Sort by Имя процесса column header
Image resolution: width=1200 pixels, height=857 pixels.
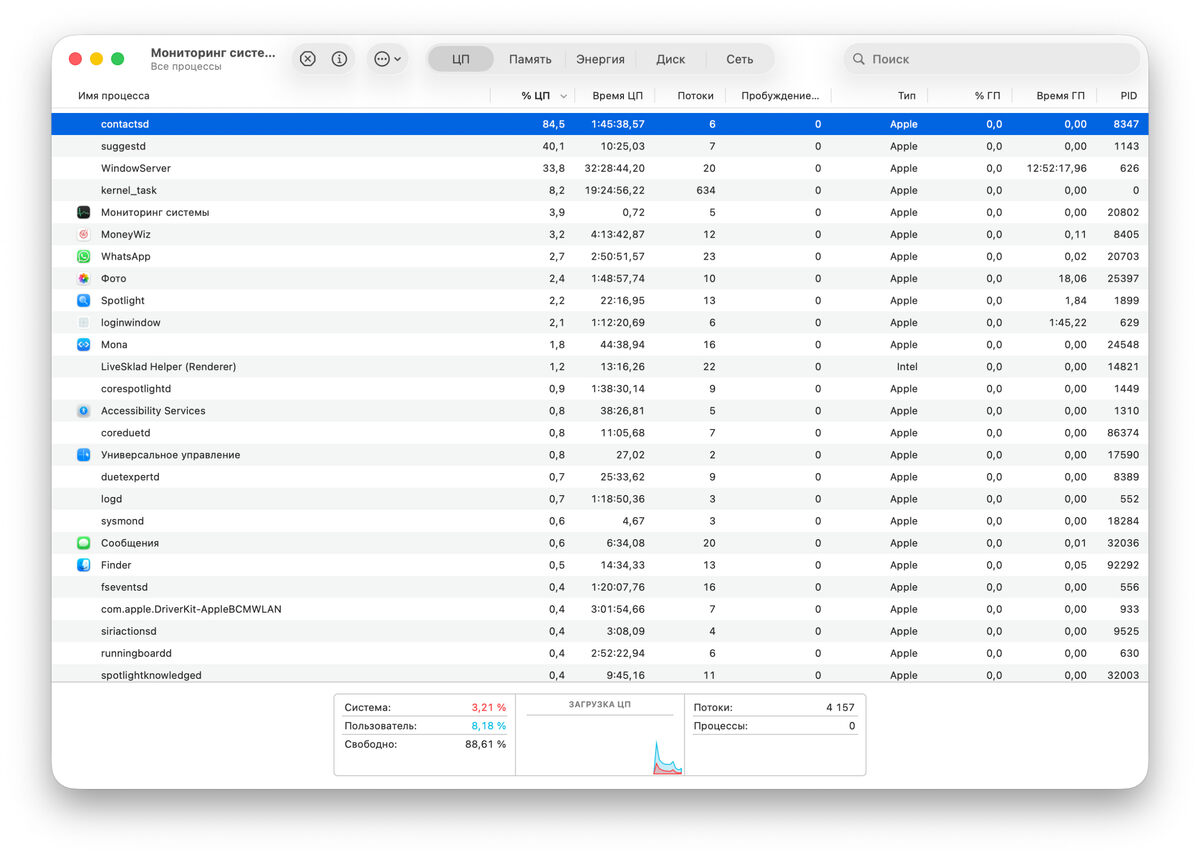(x=114, y=96)
